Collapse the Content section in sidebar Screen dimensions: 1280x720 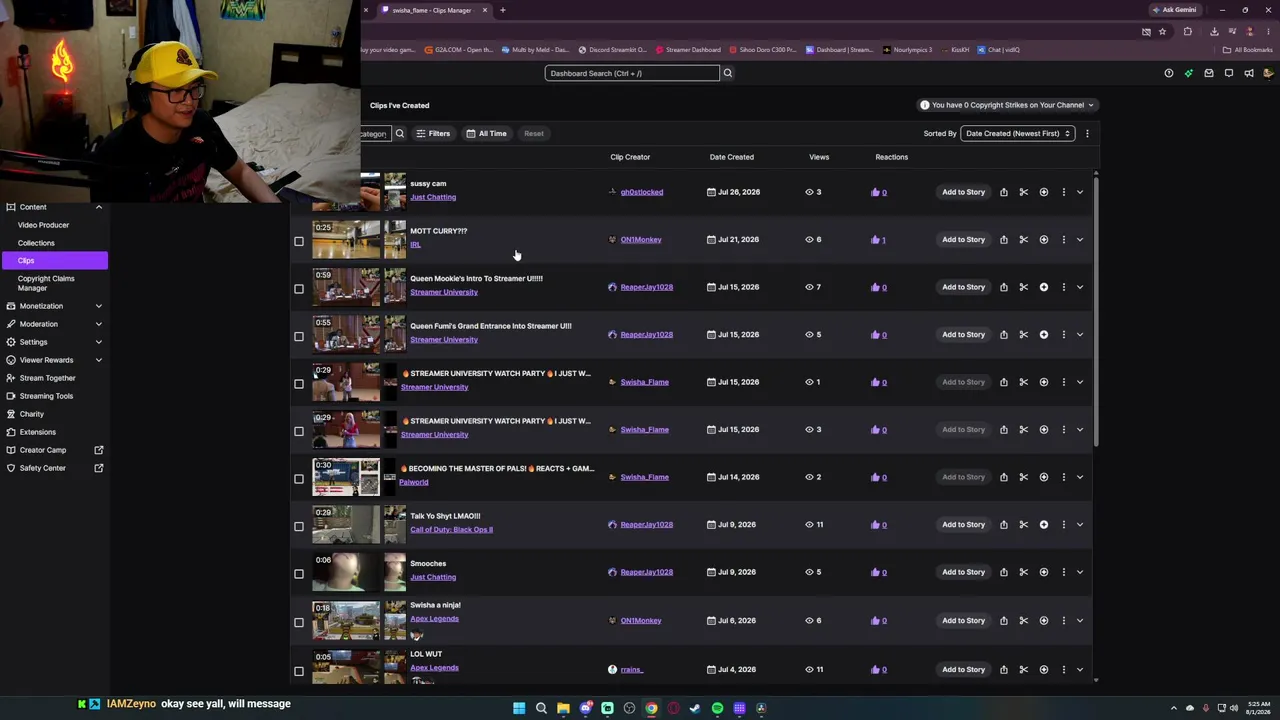98,207
